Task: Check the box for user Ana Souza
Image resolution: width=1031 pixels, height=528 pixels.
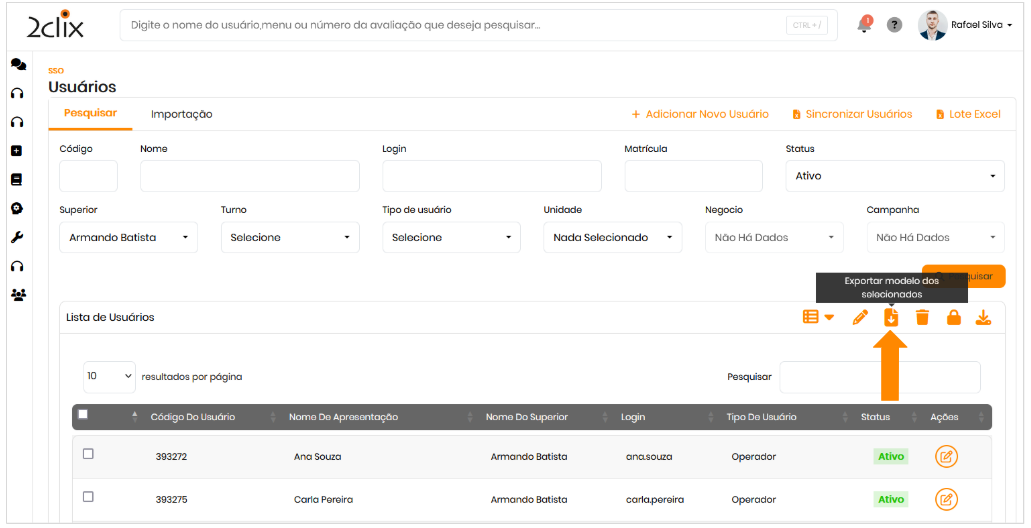Action: (x=88, y=454)
